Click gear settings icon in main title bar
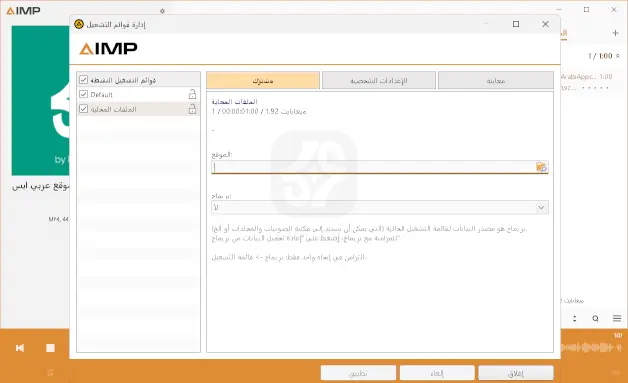 162,11
